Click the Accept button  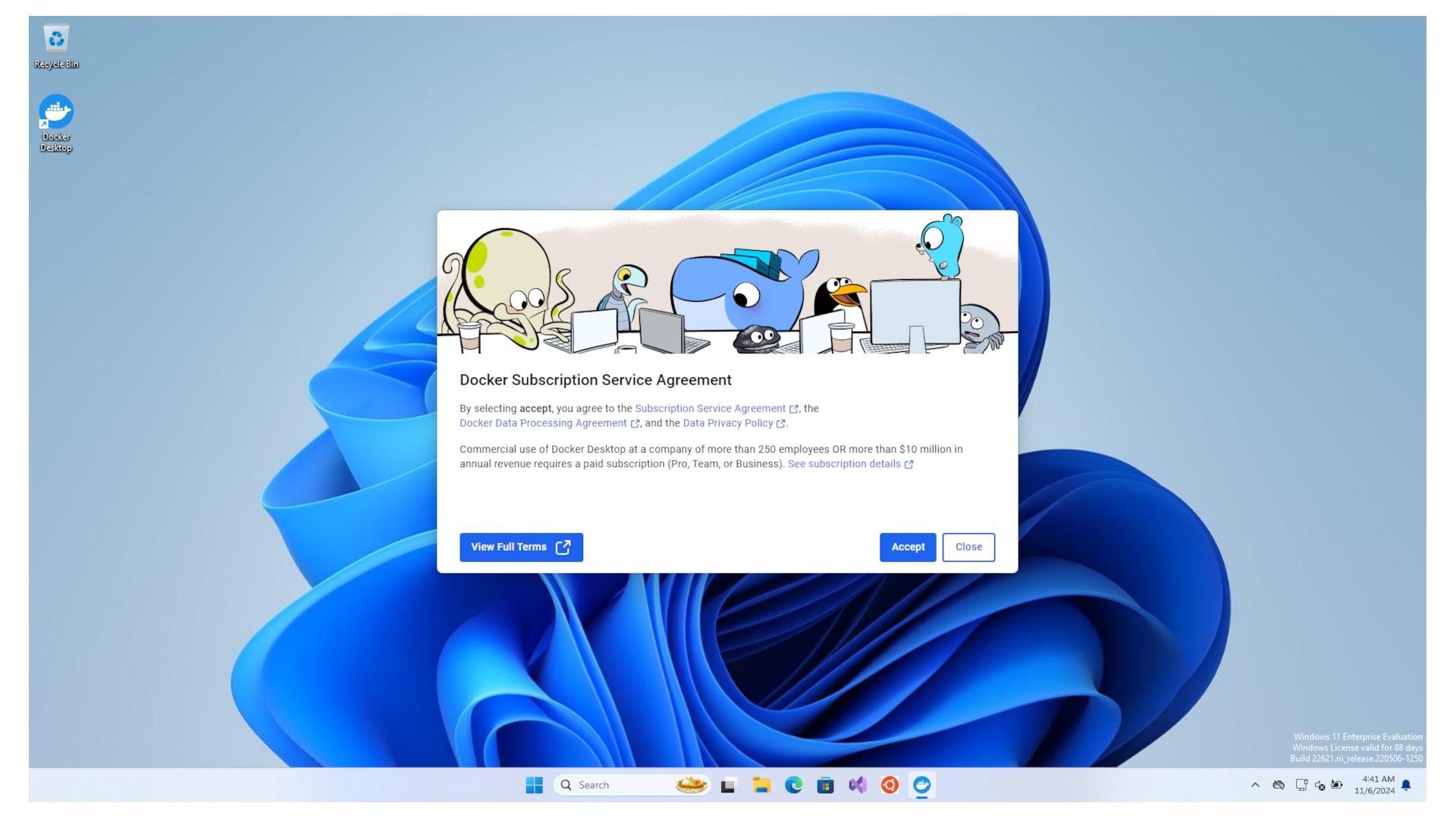pos(907,547)
